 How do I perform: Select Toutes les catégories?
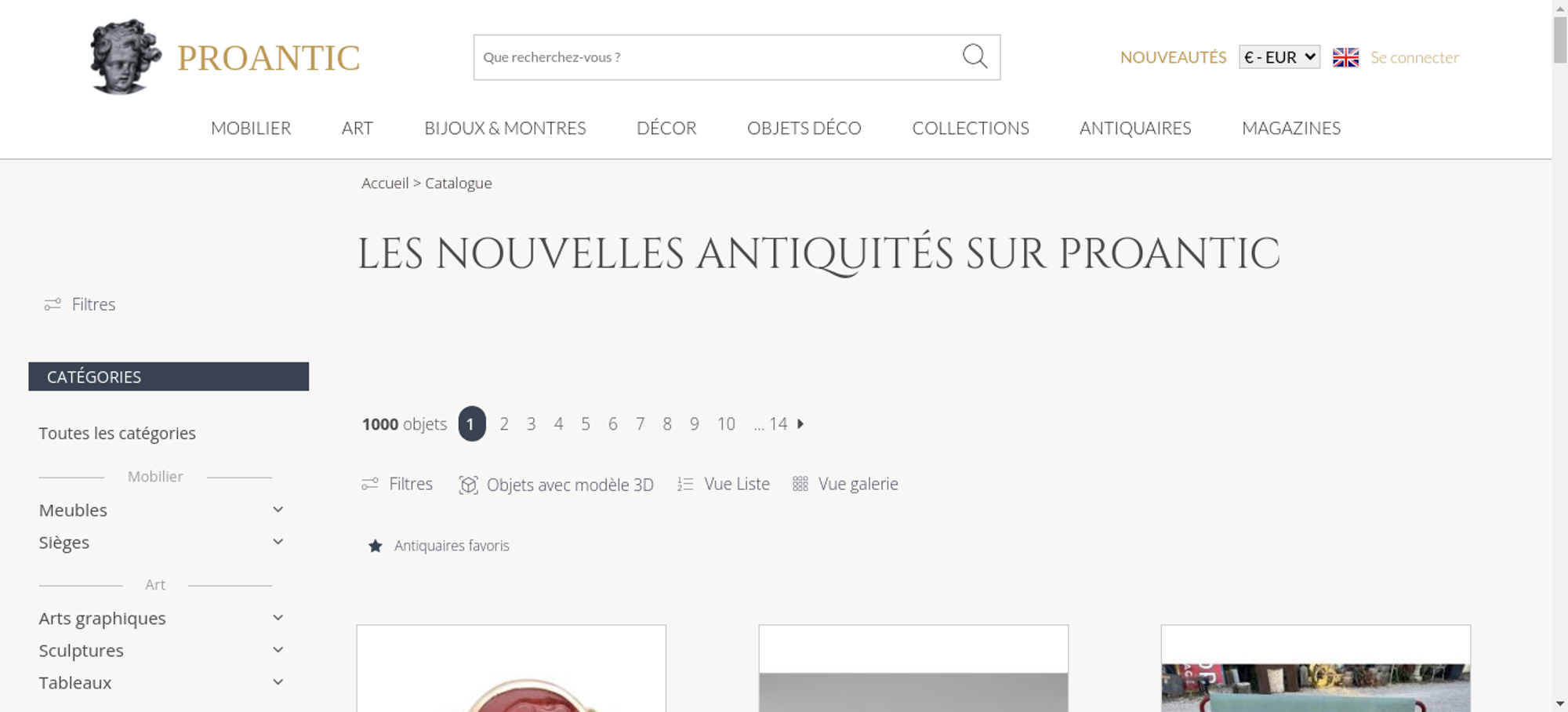[118, 433]
